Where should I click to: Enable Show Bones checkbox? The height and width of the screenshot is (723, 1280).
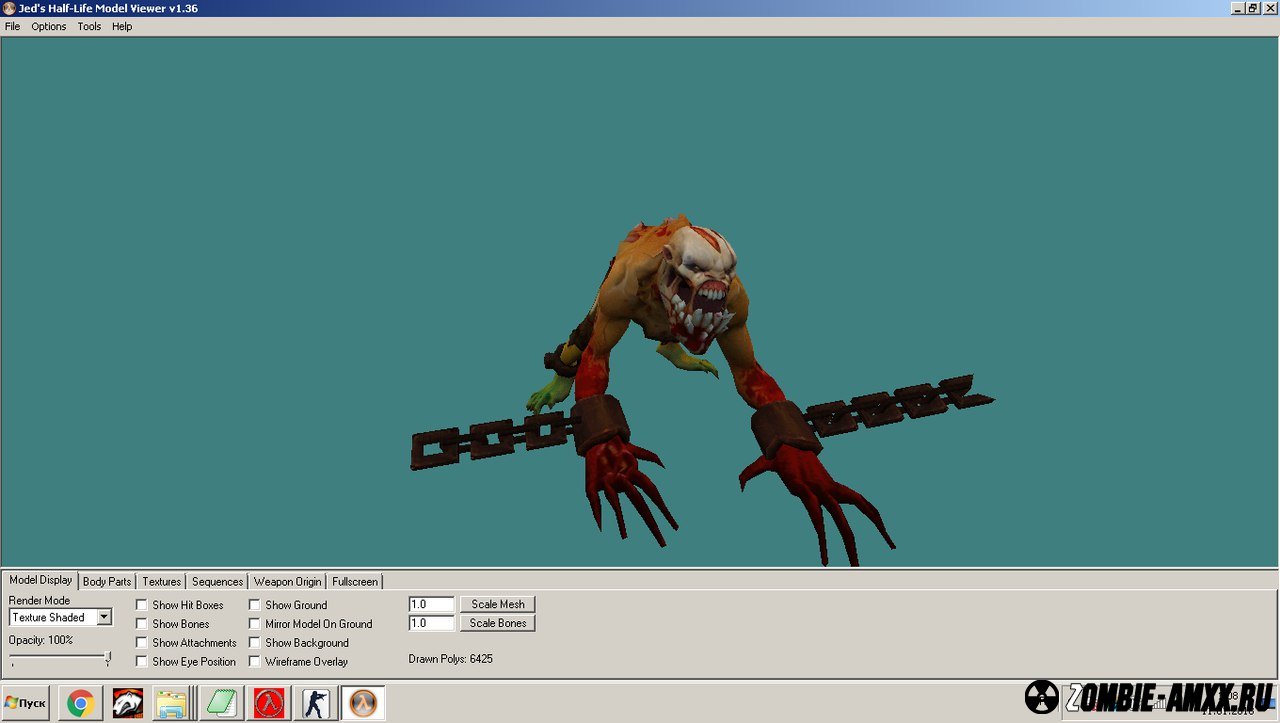click(x=142, y=624)
